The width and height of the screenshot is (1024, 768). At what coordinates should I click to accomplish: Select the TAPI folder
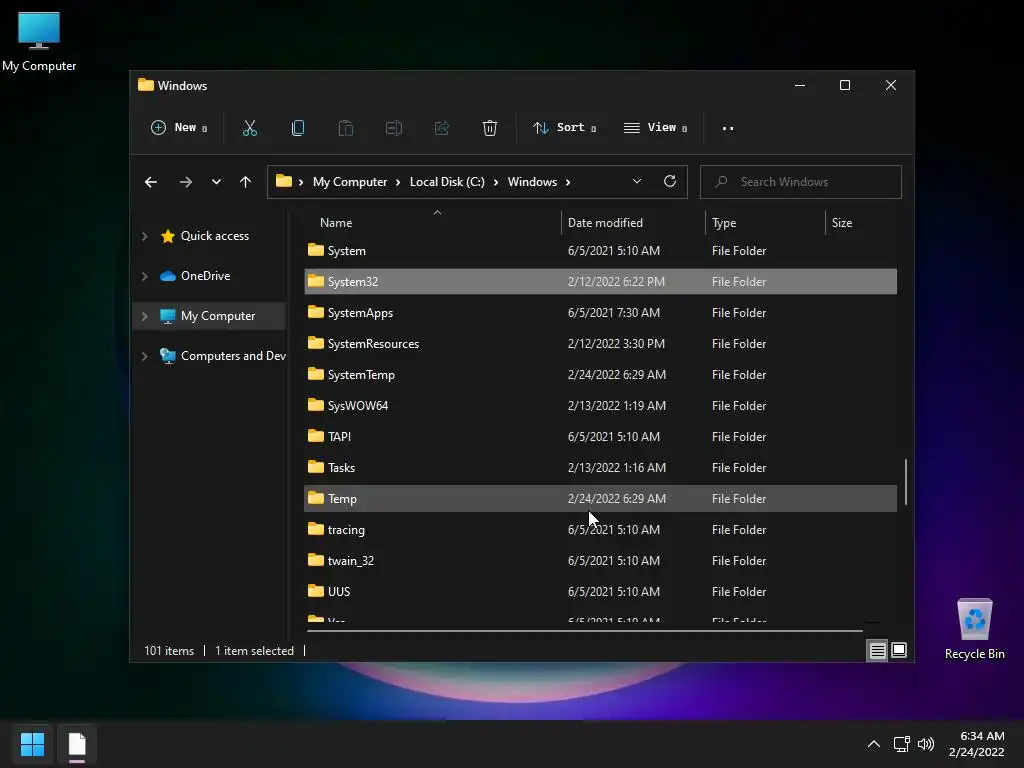600,437
